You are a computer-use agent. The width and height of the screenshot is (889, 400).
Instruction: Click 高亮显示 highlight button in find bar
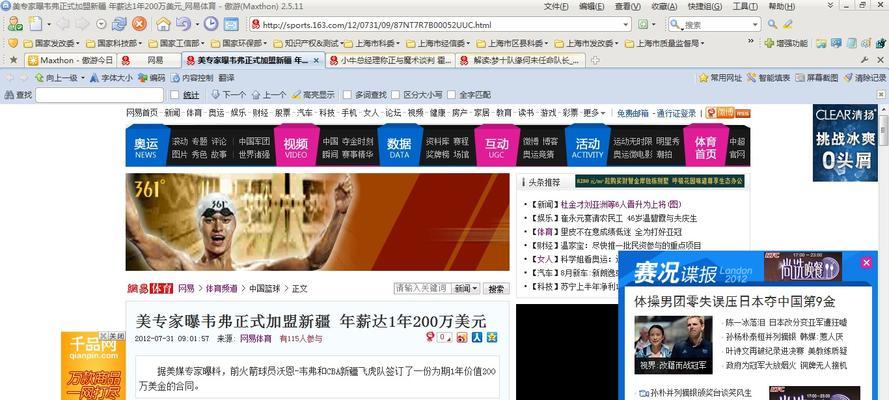[x=313, y=95]
